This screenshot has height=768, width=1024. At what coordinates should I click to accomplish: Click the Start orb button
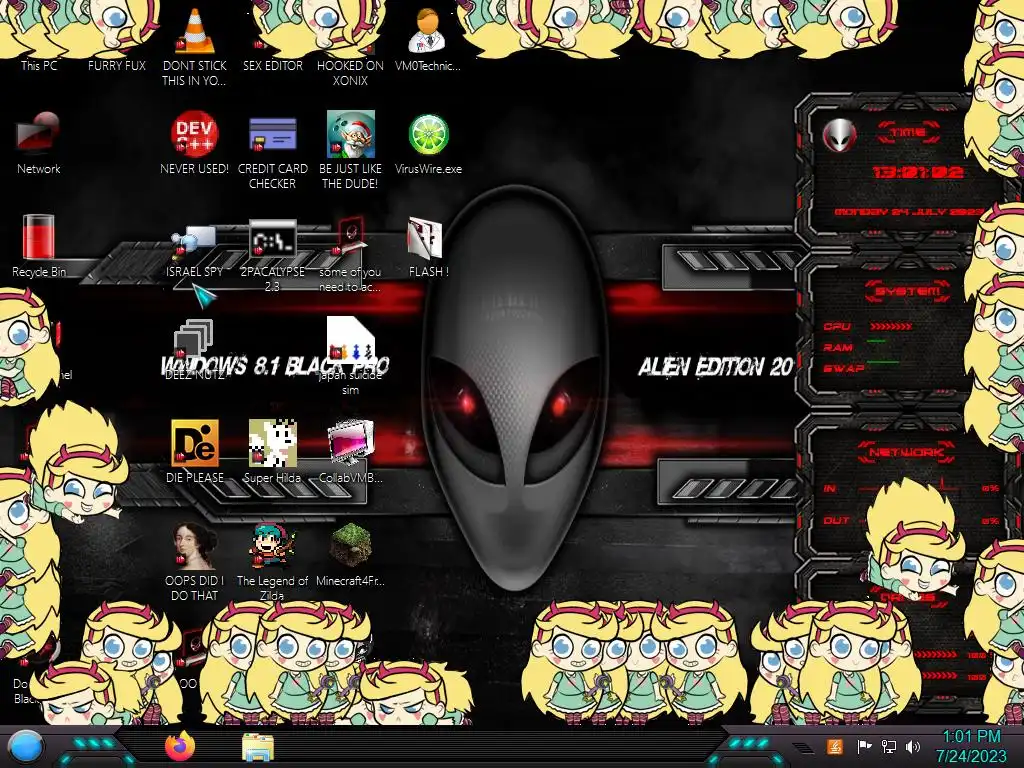click(x=26, y=746)
